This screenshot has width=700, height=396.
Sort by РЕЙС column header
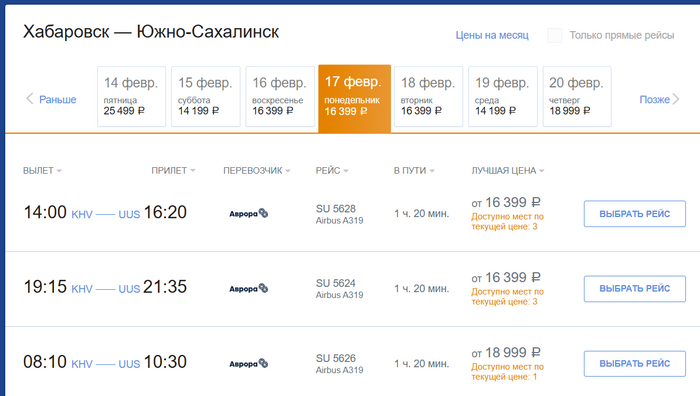click(x=332, y=171)
